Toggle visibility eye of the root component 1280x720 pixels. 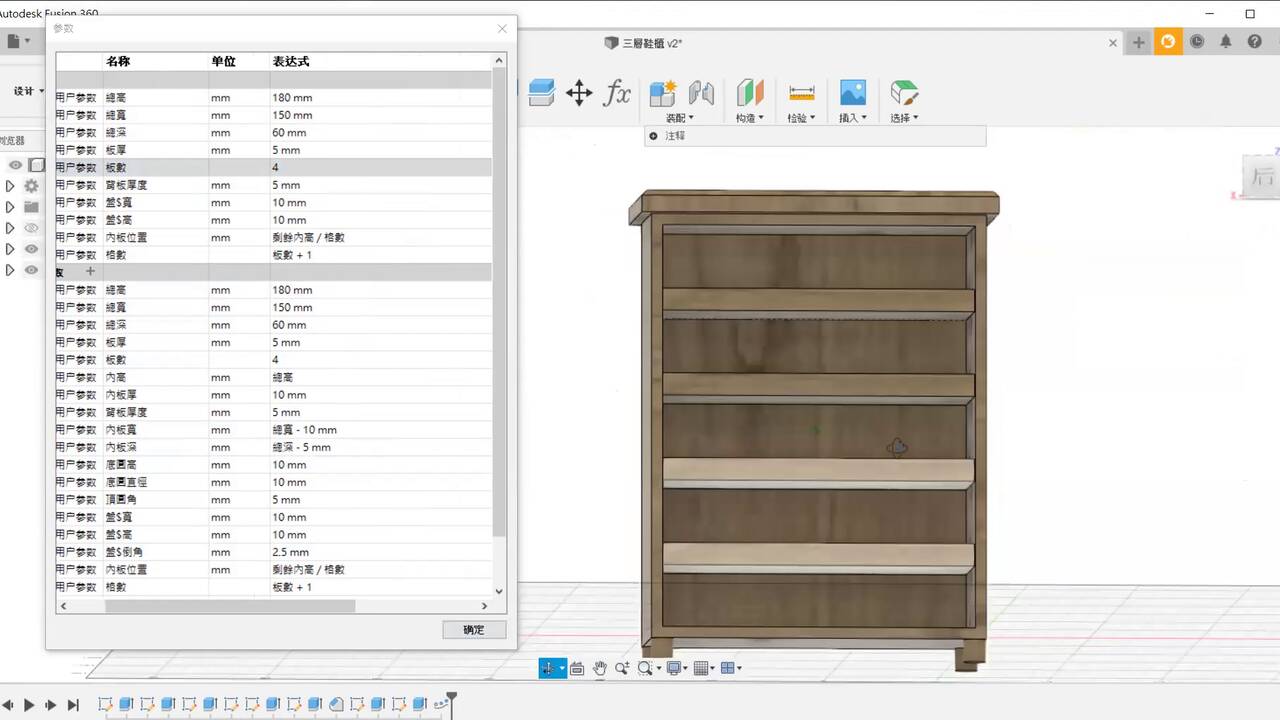(15, 165)
